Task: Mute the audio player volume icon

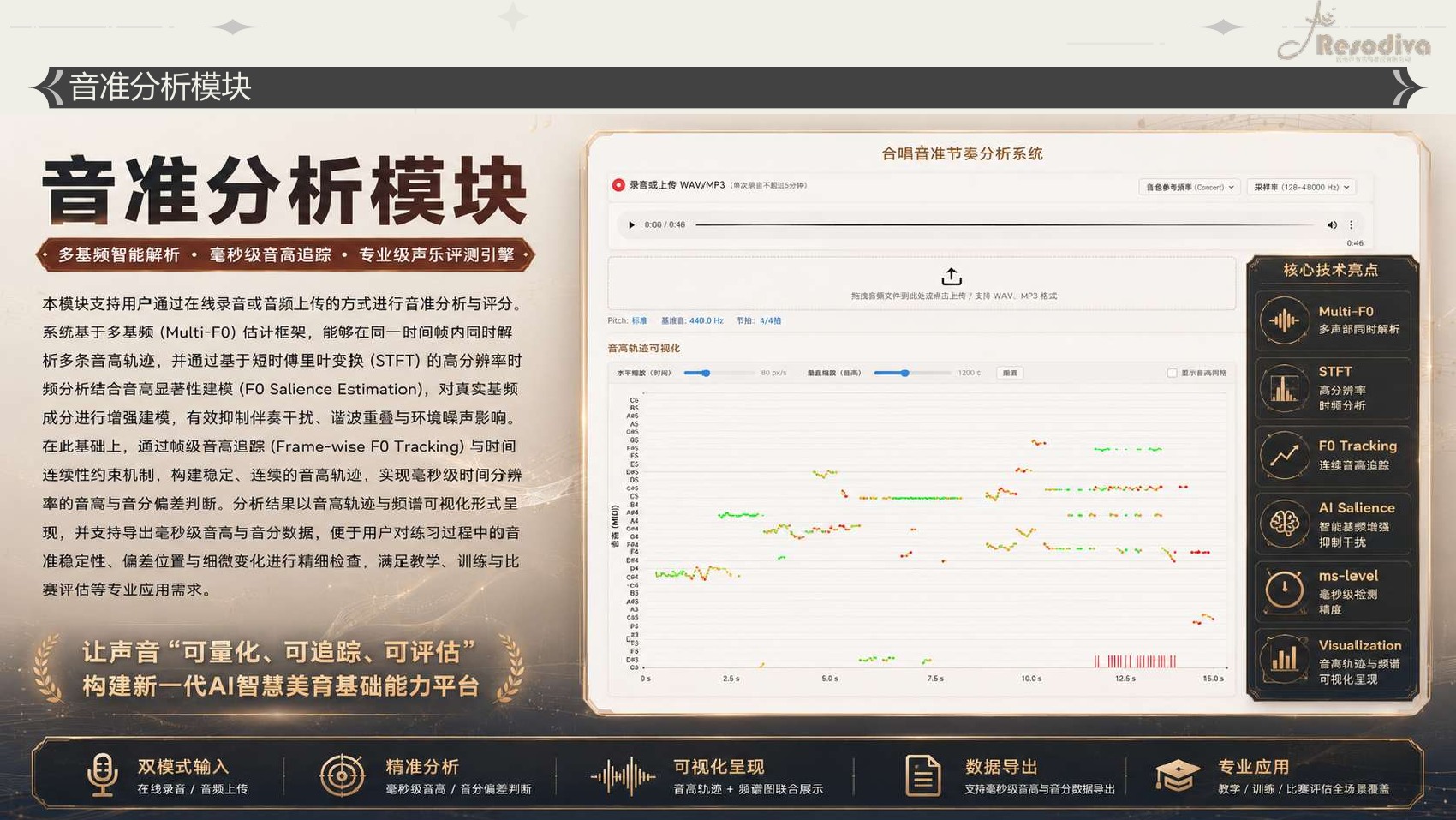Action: click(x=1332, y=225)
